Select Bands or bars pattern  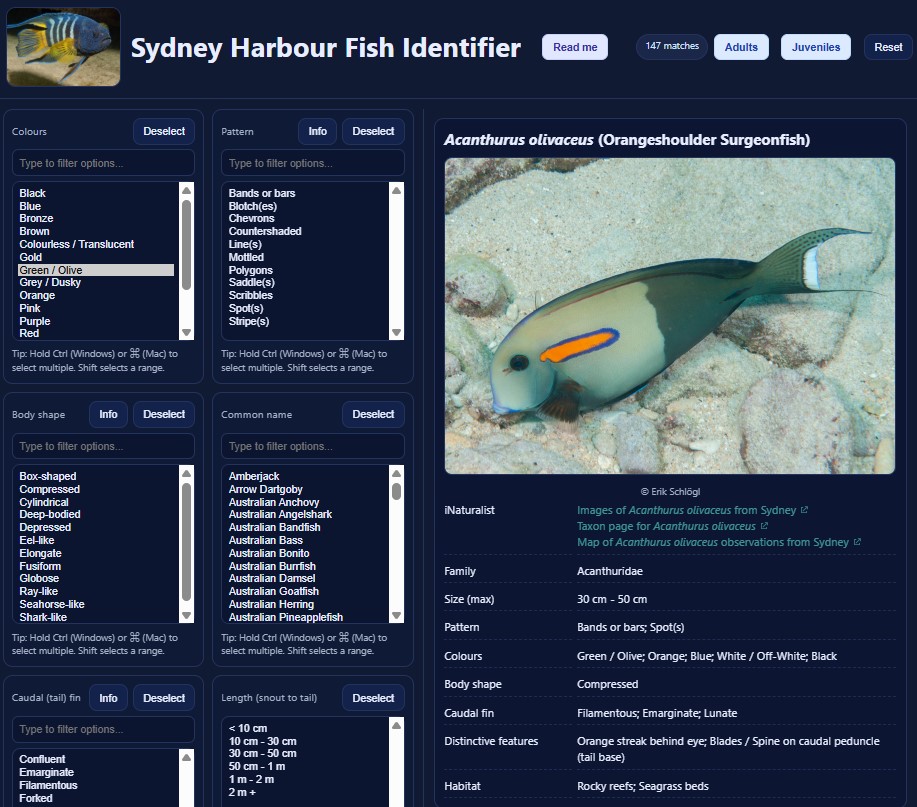click(x=306, y=193)
